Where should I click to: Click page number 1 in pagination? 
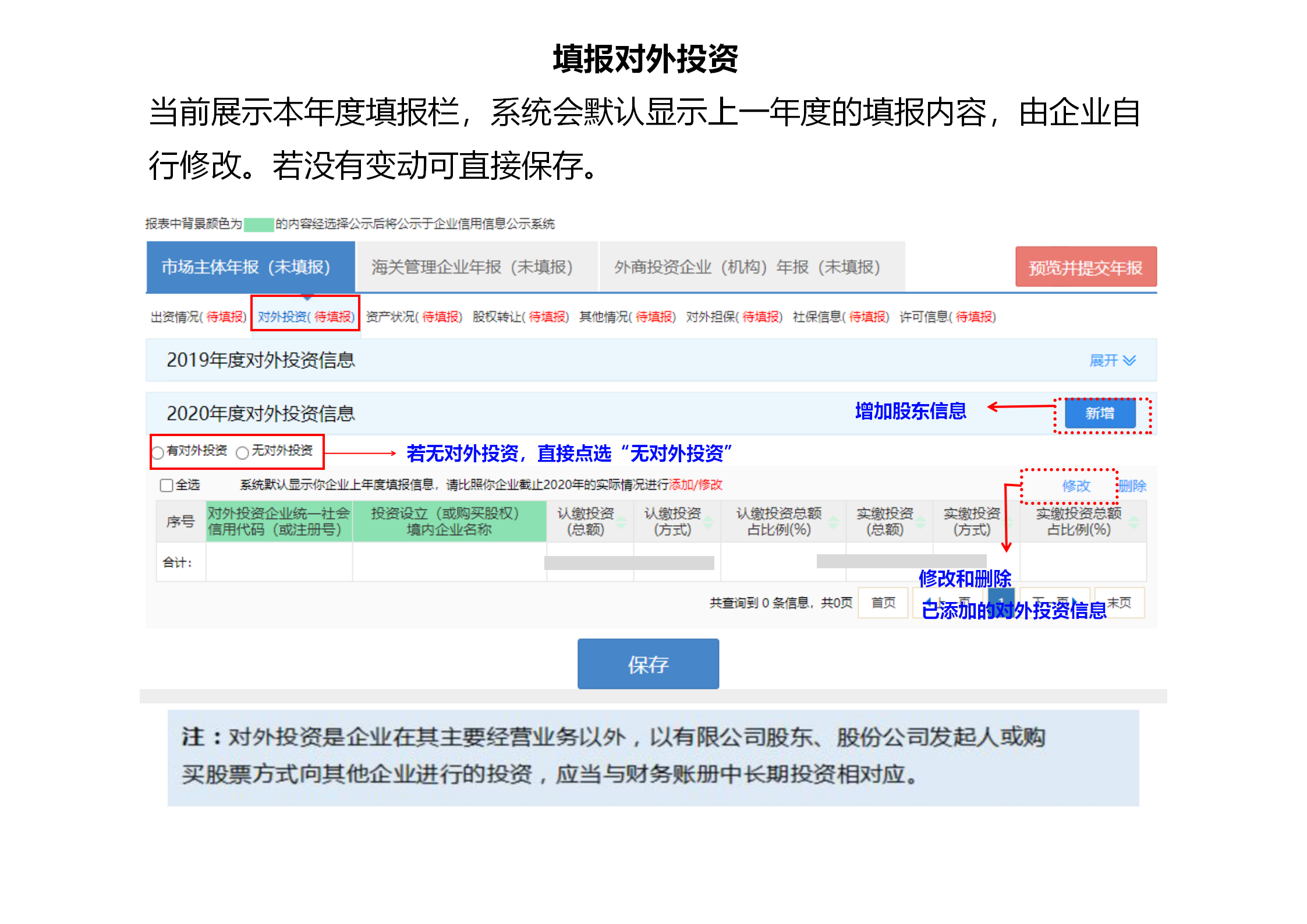1002,600
